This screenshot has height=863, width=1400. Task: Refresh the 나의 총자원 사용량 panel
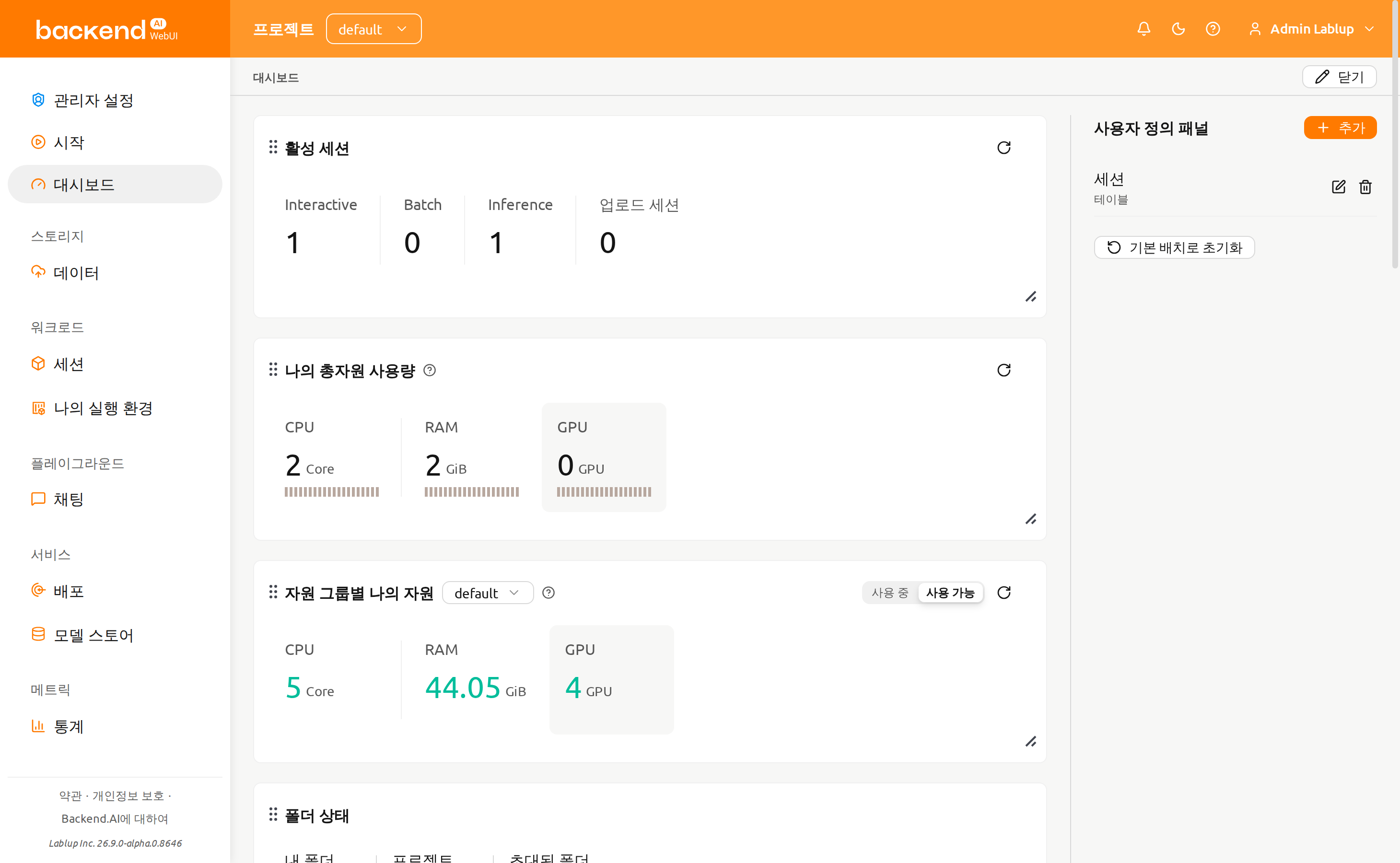[x=1003, y=370]
